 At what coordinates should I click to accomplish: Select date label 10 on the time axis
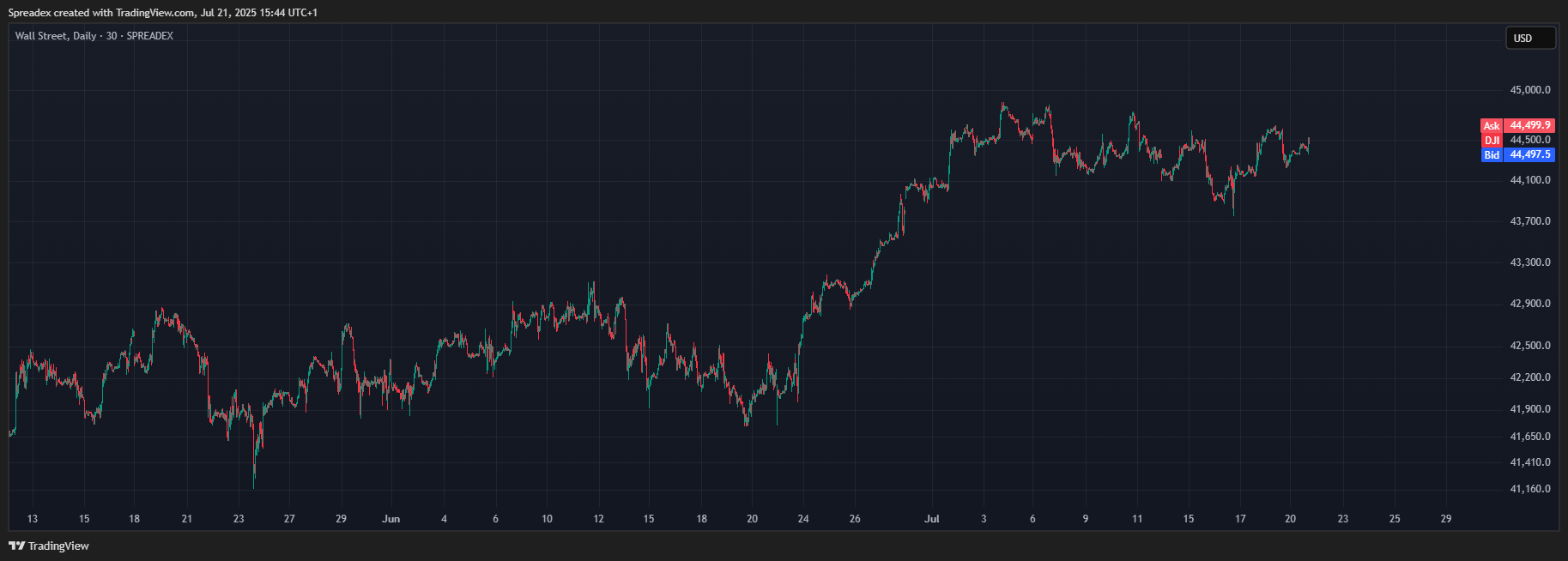click(548, 519)
